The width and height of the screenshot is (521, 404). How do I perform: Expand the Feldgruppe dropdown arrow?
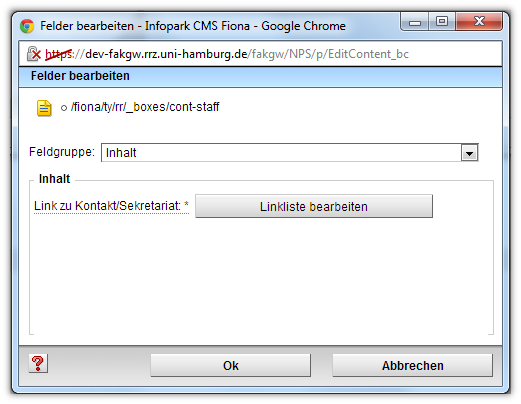pos(469,153)
